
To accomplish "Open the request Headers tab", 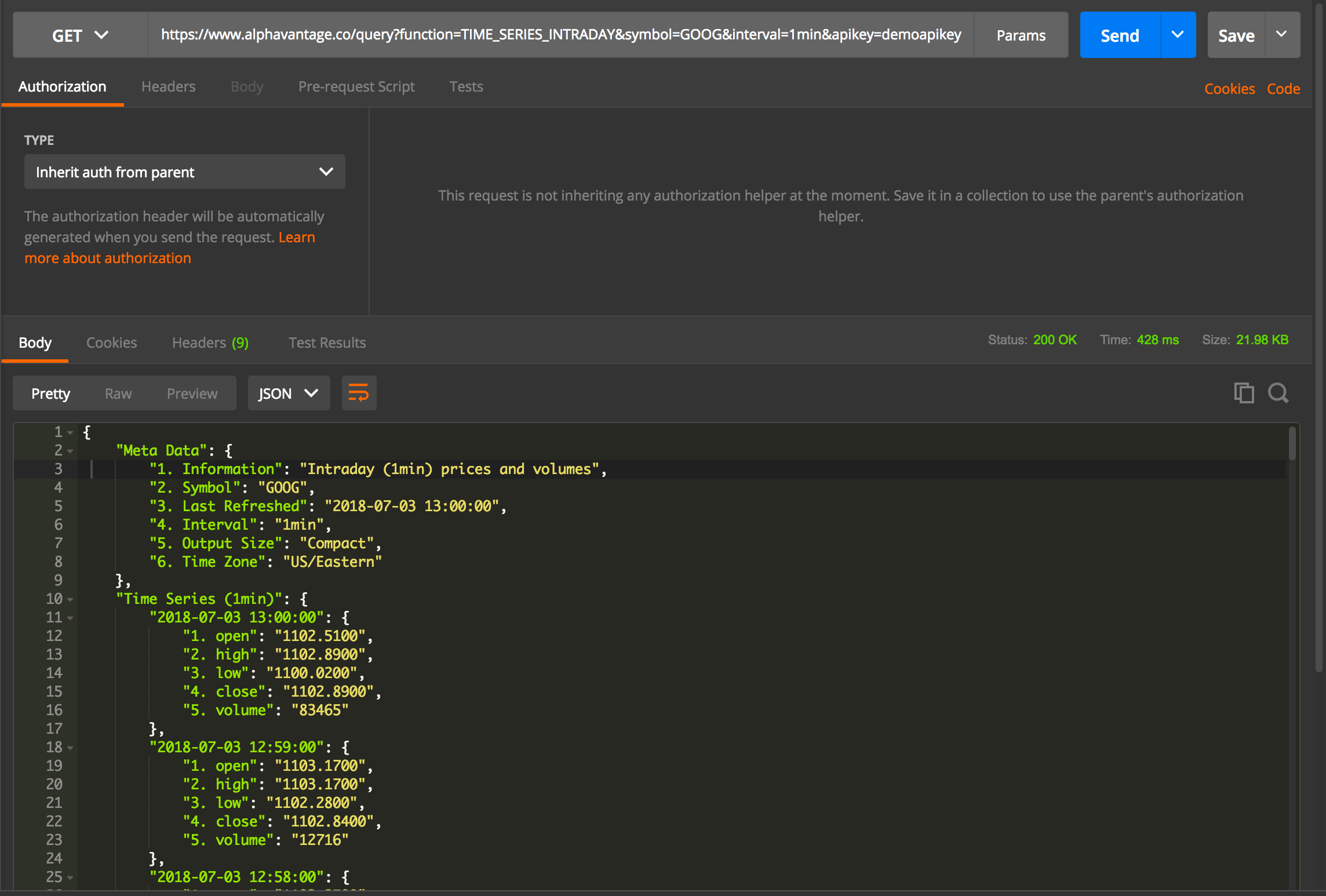I will (168, 86).
